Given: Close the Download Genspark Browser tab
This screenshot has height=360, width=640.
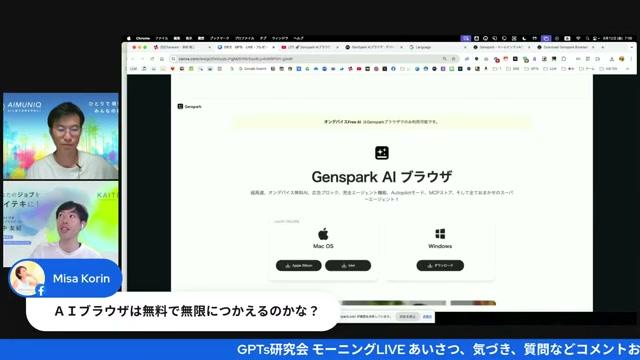Looking at the screenshot, I should click(593, 47).
